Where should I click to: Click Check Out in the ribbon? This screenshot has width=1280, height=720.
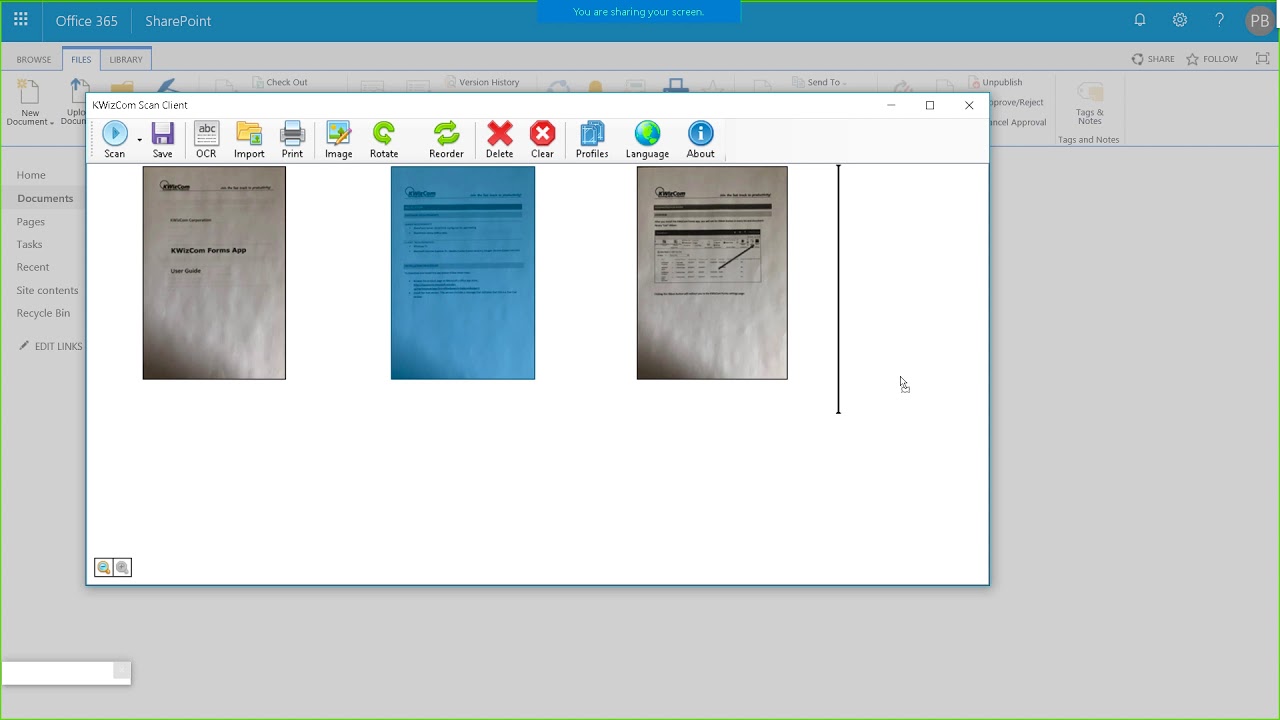pos(280,82)
